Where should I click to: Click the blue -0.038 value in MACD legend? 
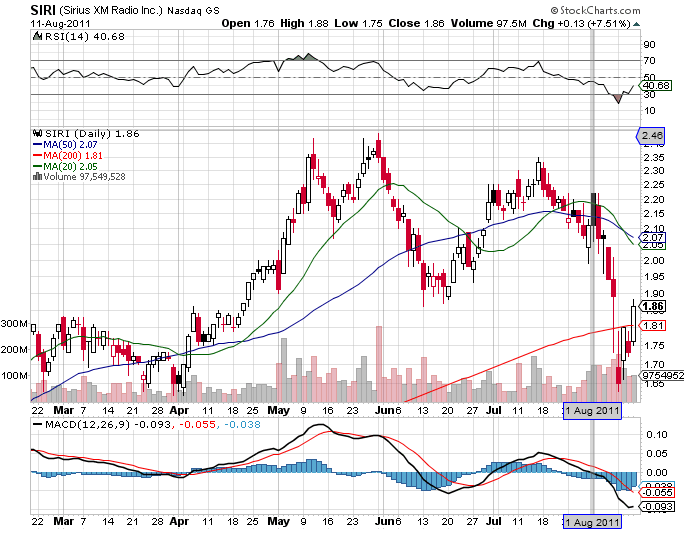pyautogui.click(x=242, y=425)
